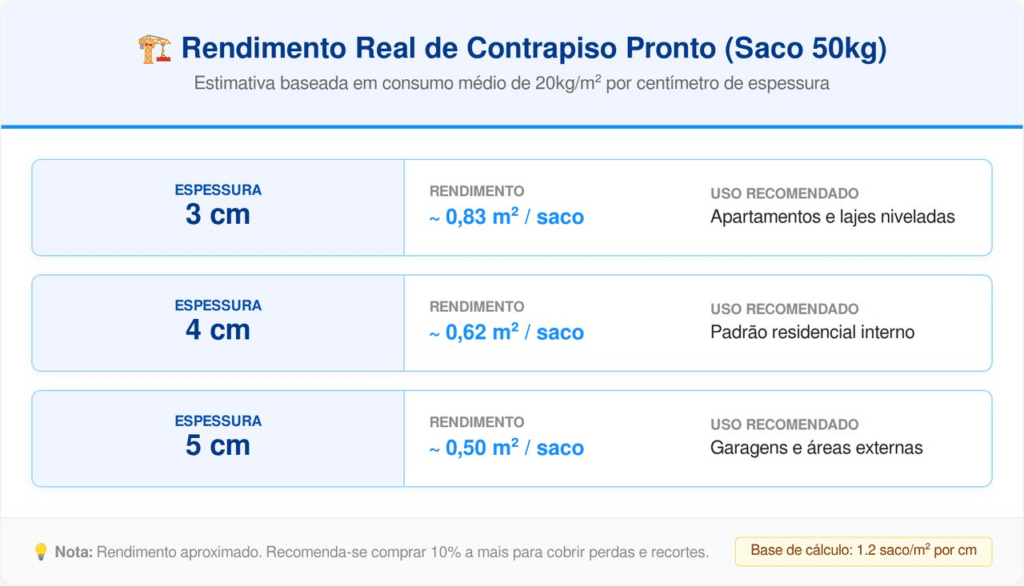1024x586 pixels.
Task: Click the RENDIMENTO label in the 4 cm row
Action: pyautogui.click(x=477, y=307)
